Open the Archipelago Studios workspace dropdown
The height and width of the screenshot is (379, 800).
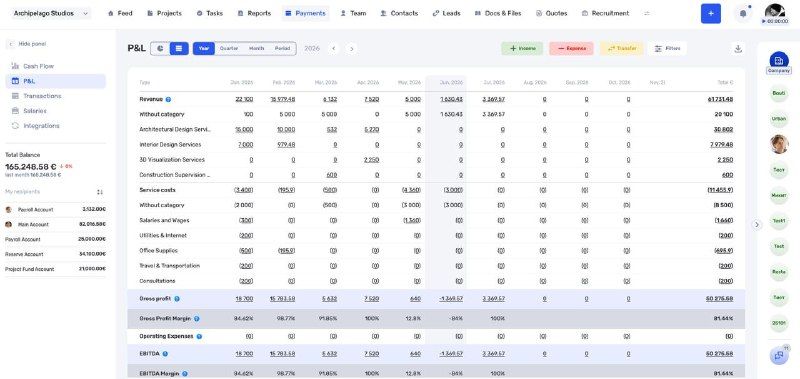point(50,13)
